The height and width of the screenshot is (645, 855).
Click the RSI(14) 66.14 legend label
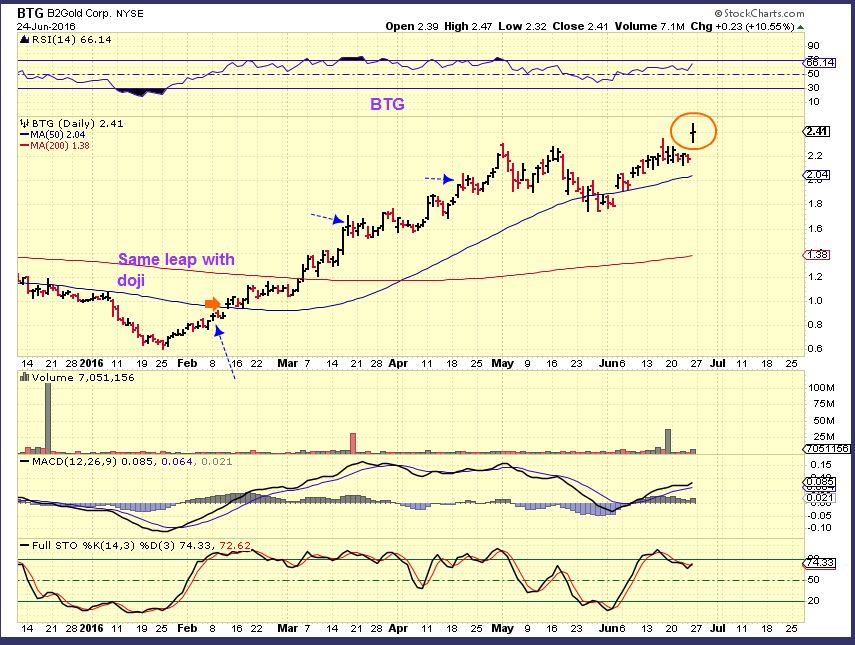coord(71,39)
